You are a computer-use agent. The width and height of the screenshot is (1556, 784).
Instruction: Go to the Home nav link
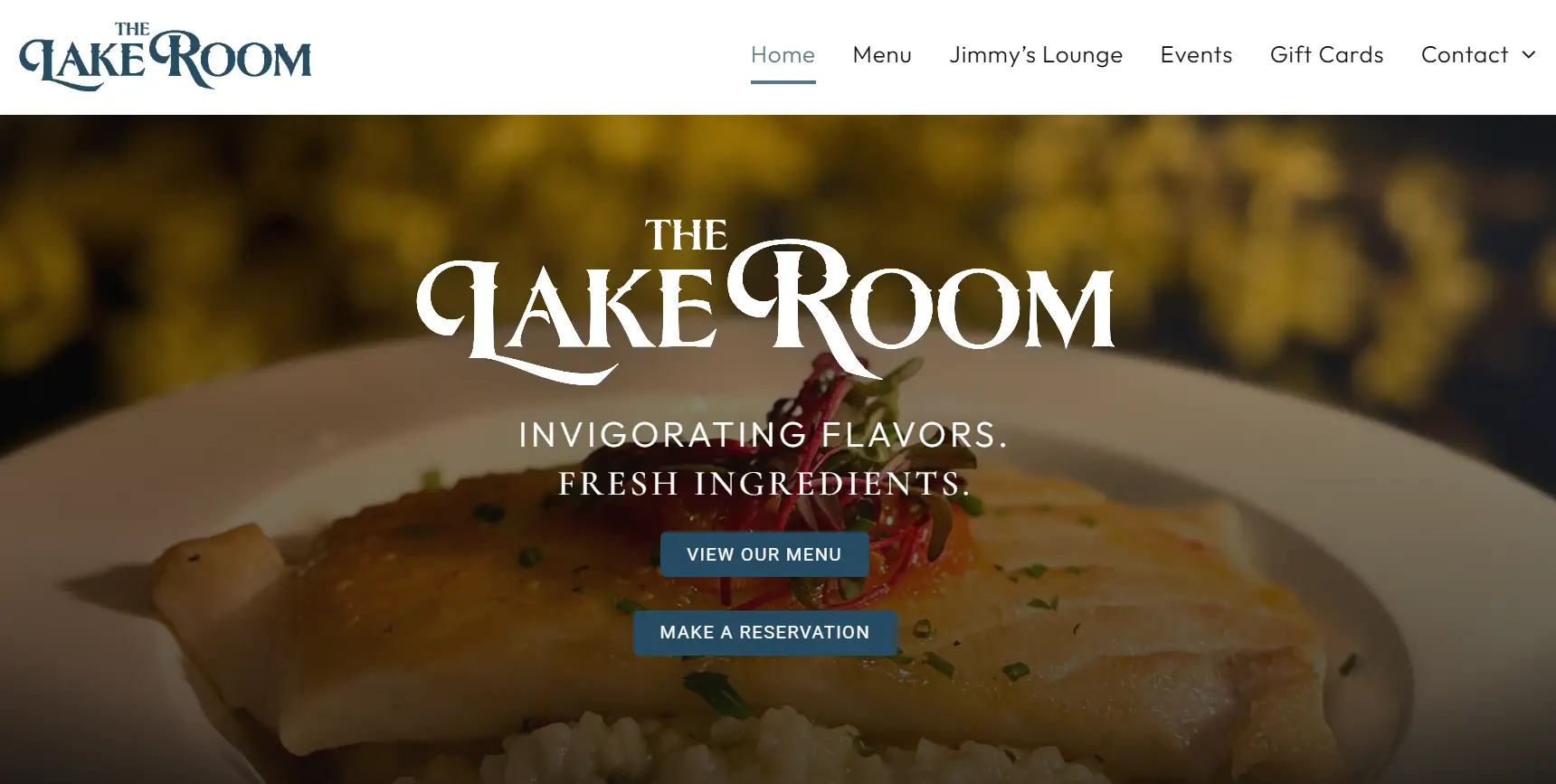pos(783,55)
